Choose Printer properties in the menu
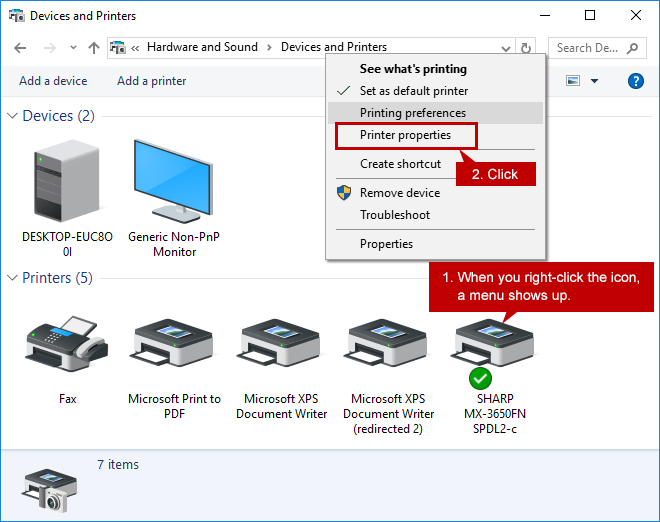The height and width of the screenshot is (522, 660). (x=407, y=136)
